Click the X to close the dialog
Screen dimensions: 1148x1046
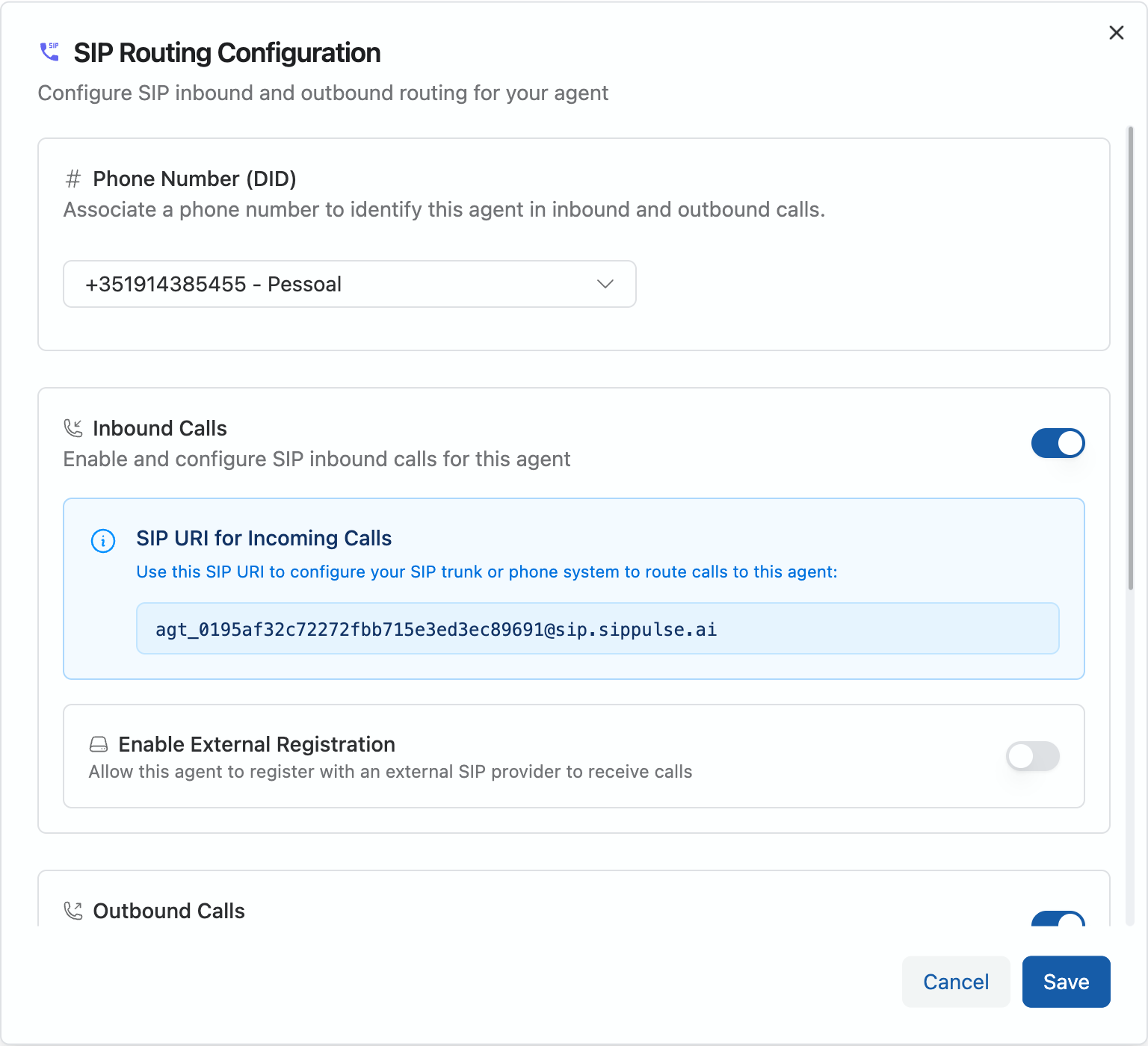click(x=1116, y=33)
